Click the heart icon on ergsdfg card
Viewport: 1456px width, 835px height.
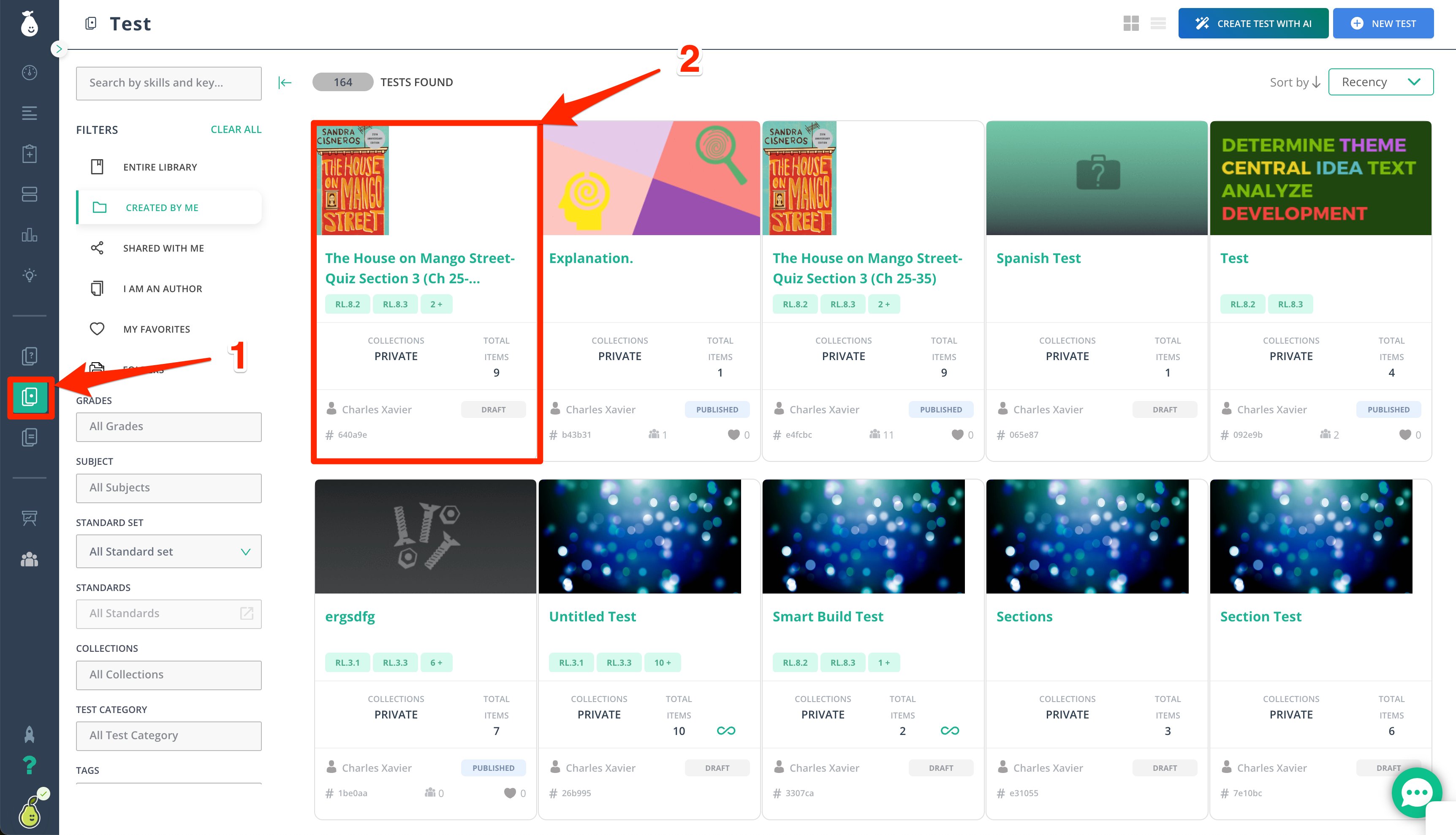click(509, 793)
